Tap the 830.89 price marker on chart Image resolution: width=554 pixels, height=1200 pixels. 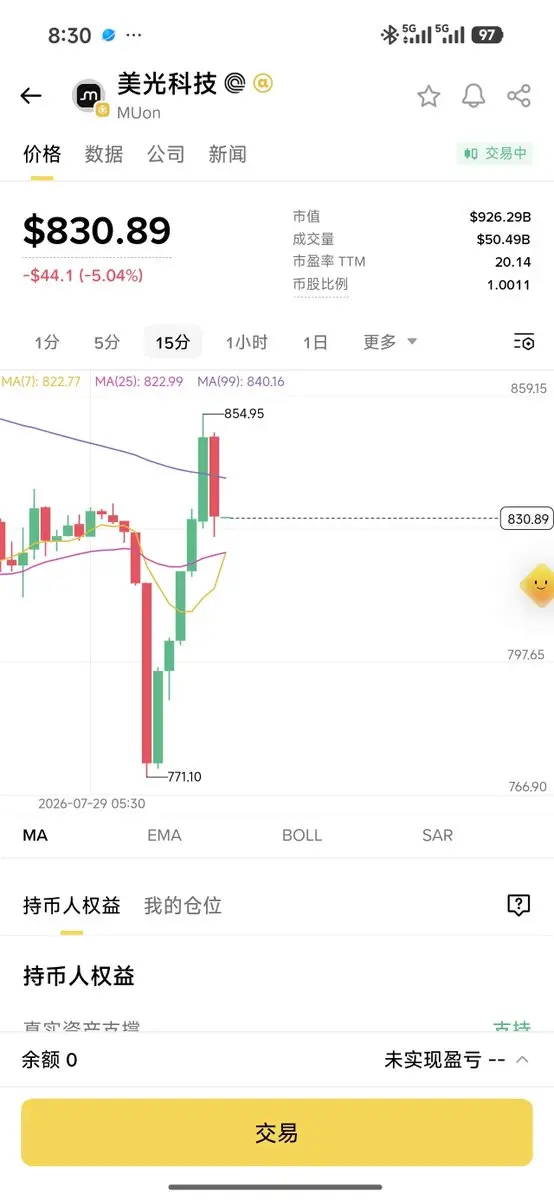526,518
